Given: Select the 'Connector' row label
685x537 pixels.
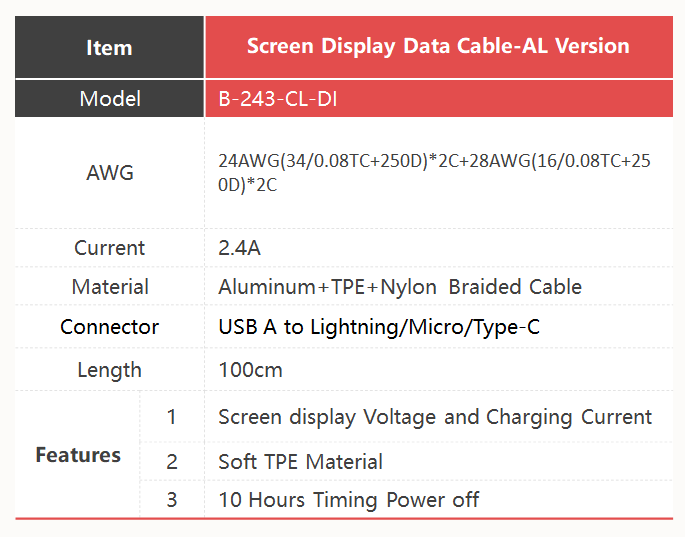Looking at the screenshot, I should pos(109,327).
